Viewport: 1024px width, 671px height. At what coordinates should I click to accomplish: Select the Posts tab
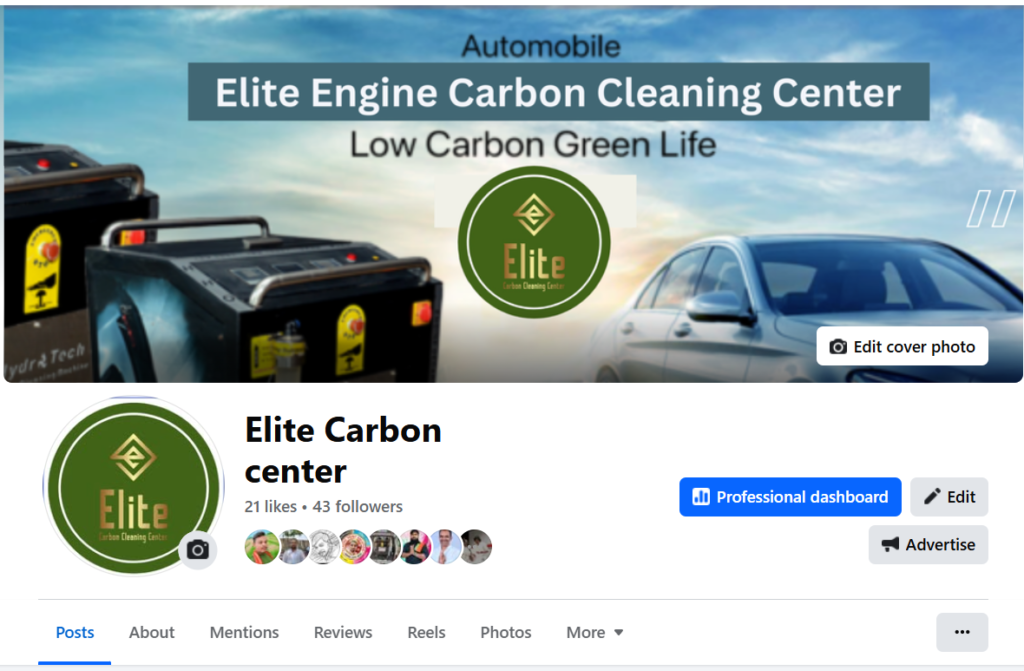pos(74,632)
